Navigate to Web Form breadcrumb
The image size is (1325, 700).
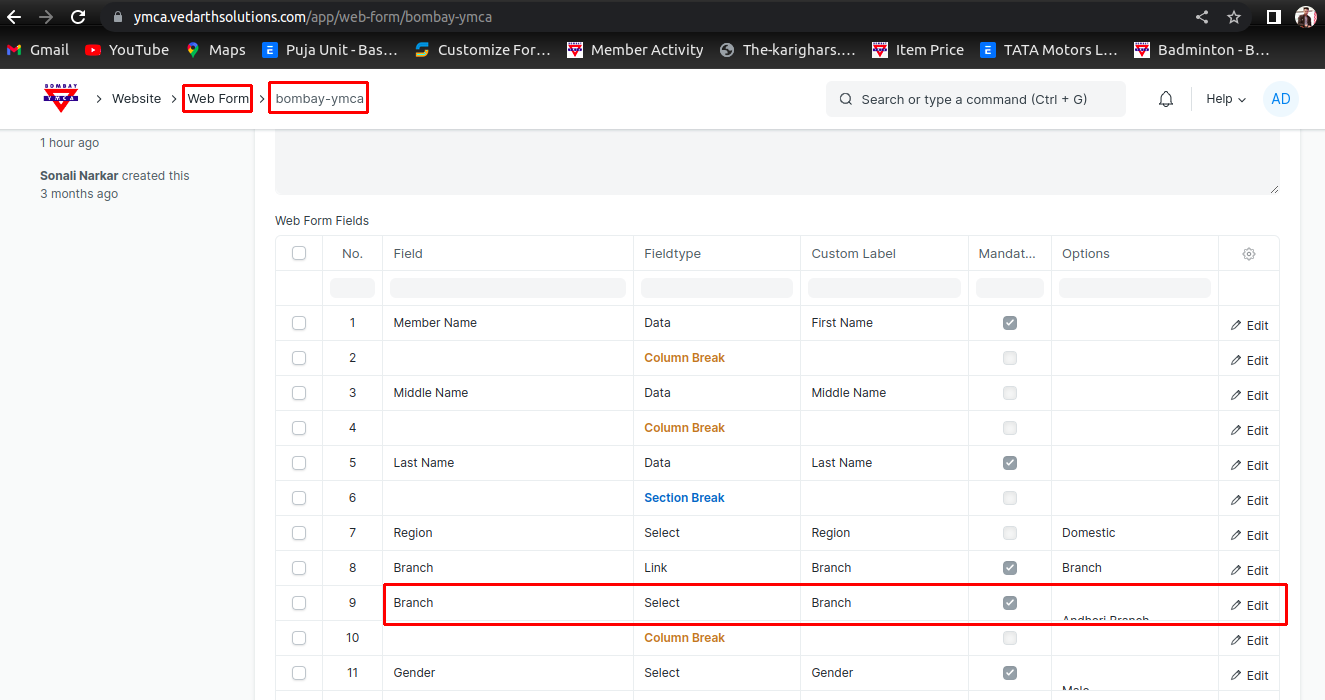coord(217,99)
